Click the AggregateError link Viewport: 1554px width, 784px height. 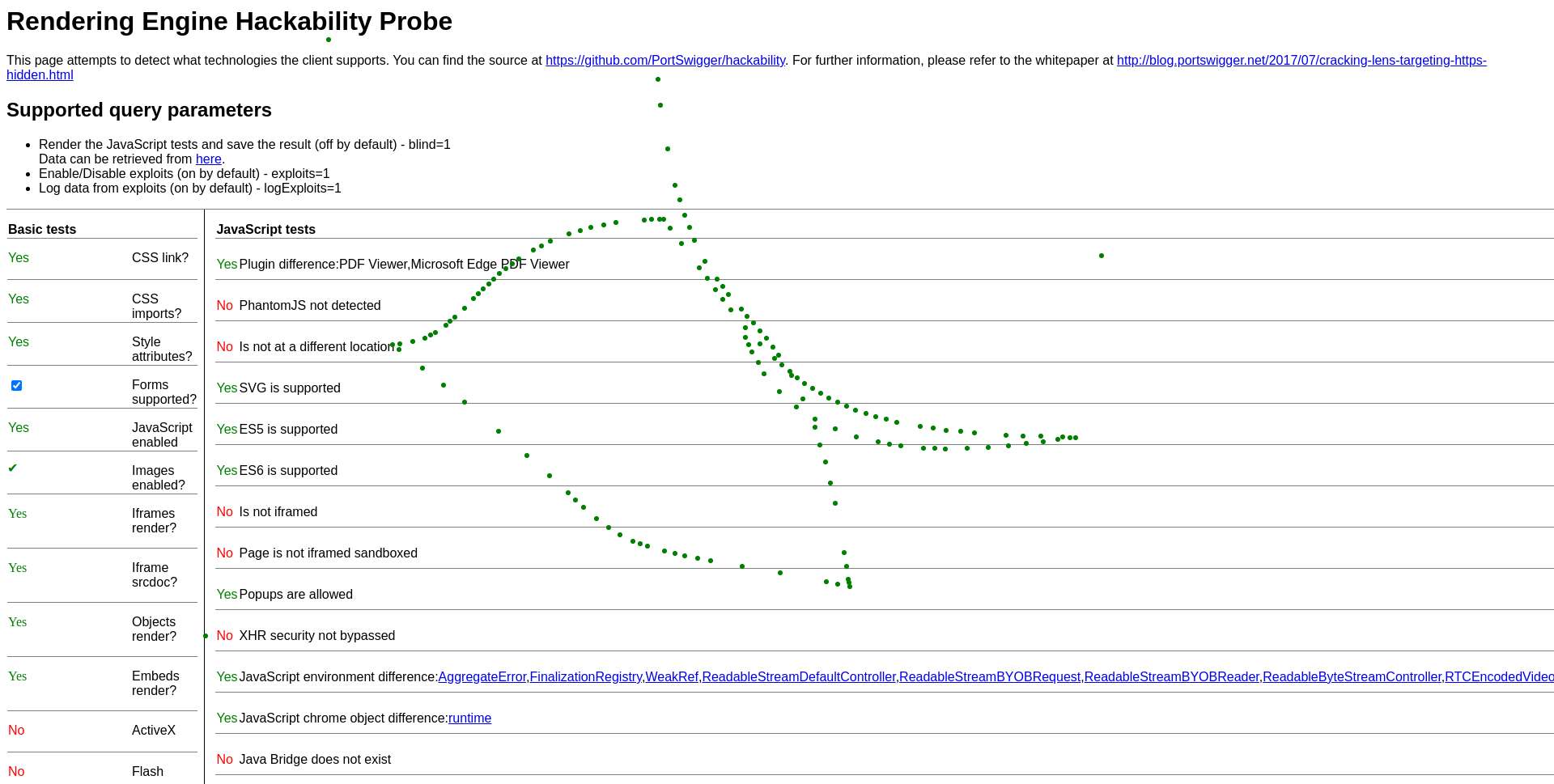click(x=482, y=677)
